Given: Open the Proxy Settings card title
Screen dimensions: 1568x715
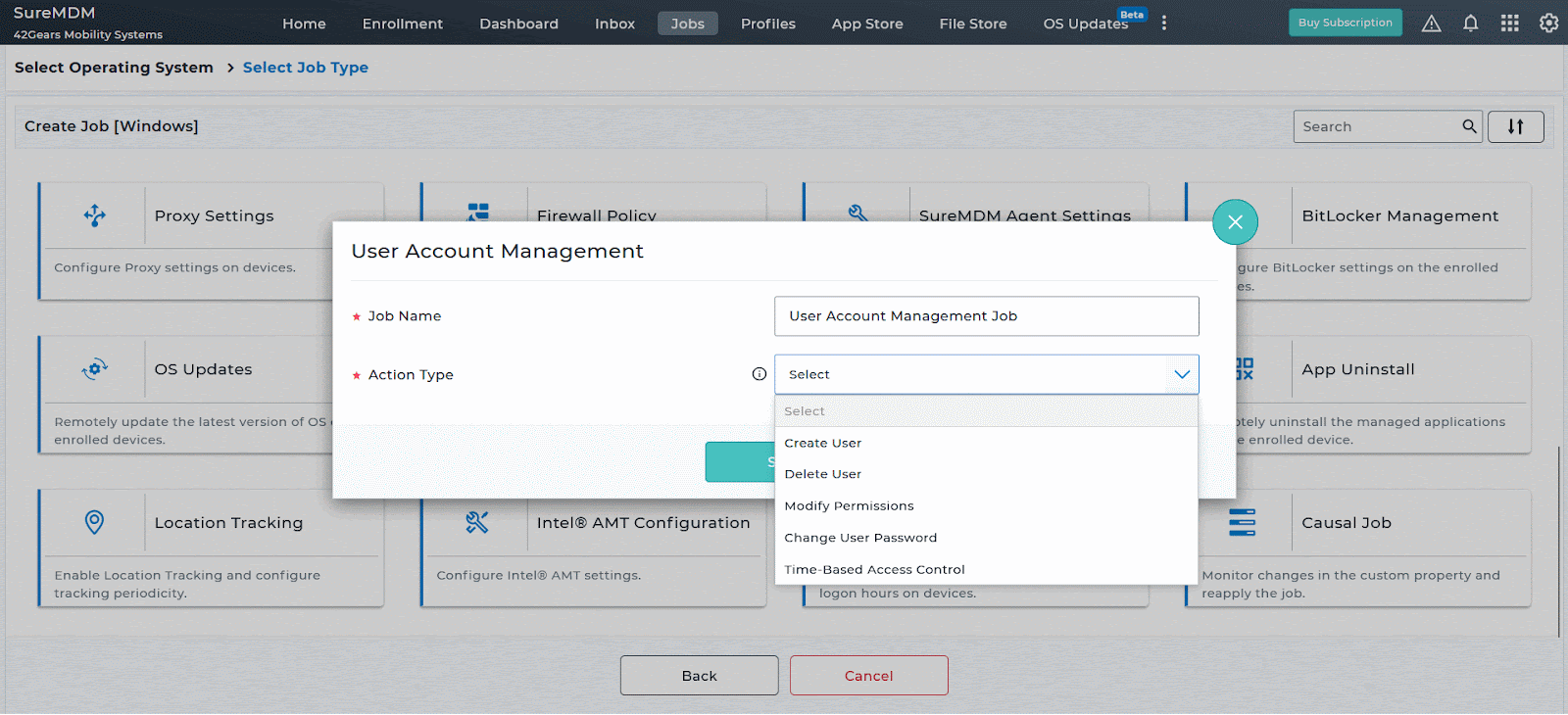Looking at the screenshot, I should pos(214,216).
